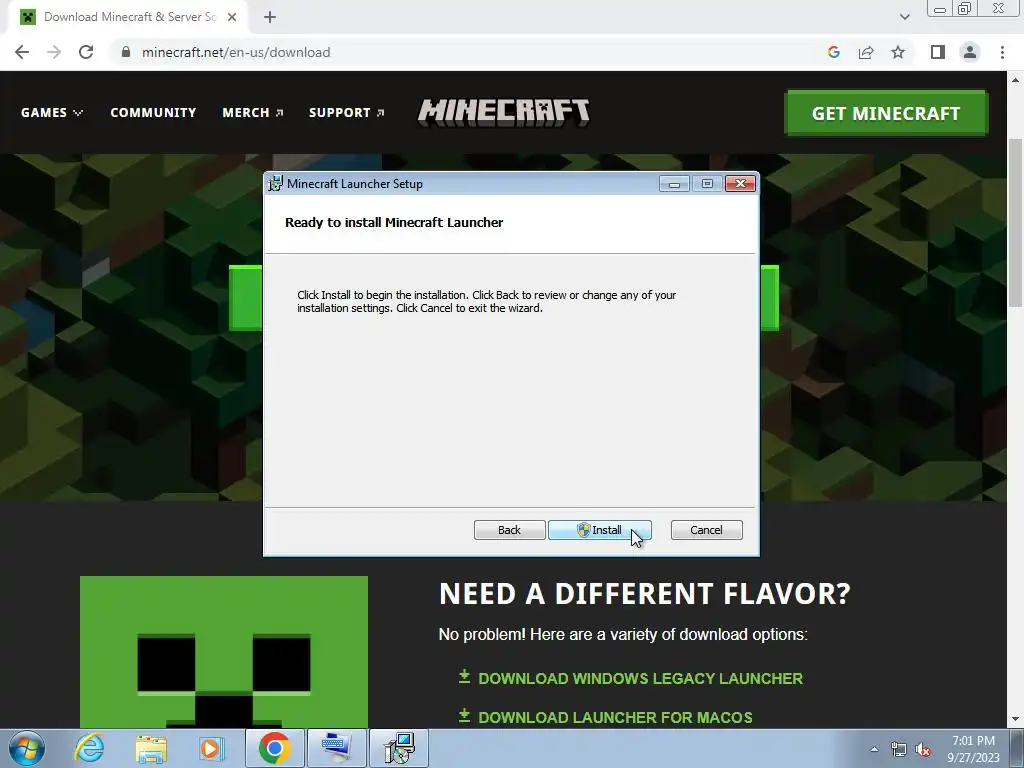Bookmark this page with star icon
The height and width of the screenshot is (768, 1024).
[x=898, y=52]
